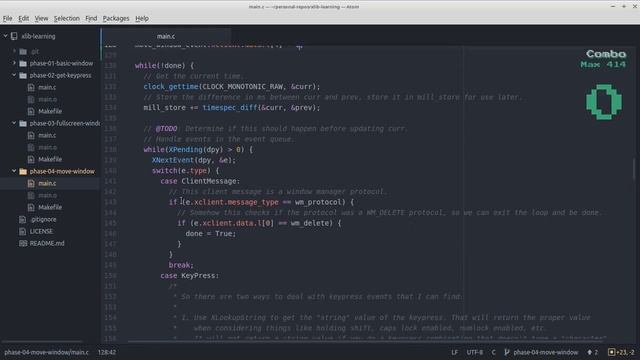Click cursor position 128:42 in status bar

107,352
